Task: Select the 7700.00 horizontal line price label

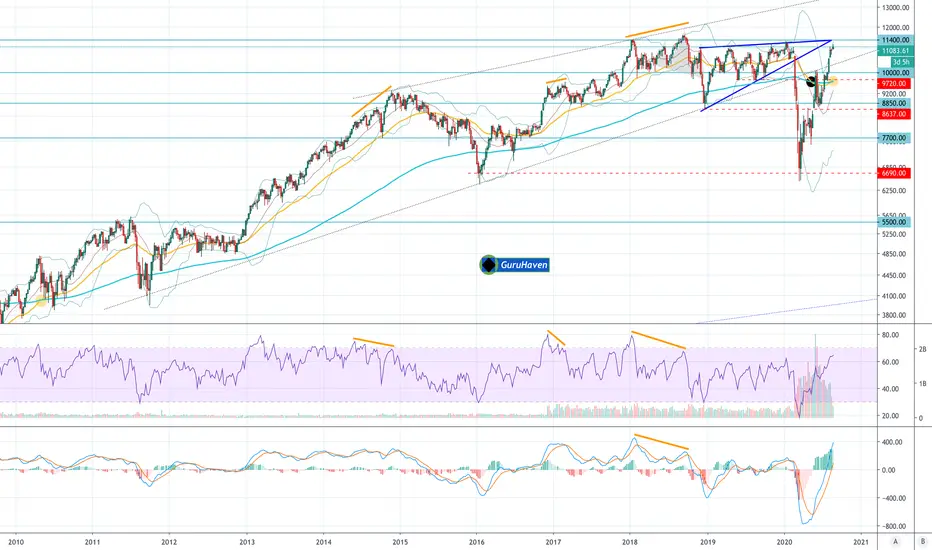Action: click(895, 138)
